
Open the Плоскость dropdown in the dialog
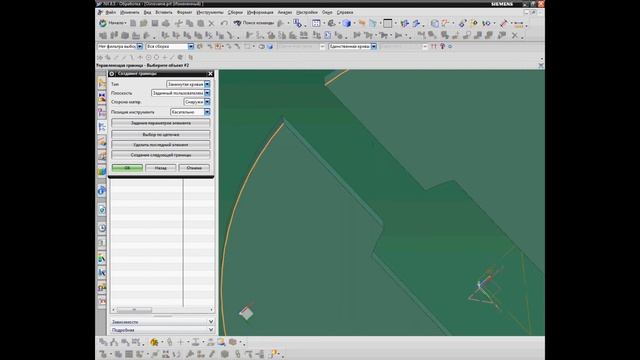click(x=180, y=93)
